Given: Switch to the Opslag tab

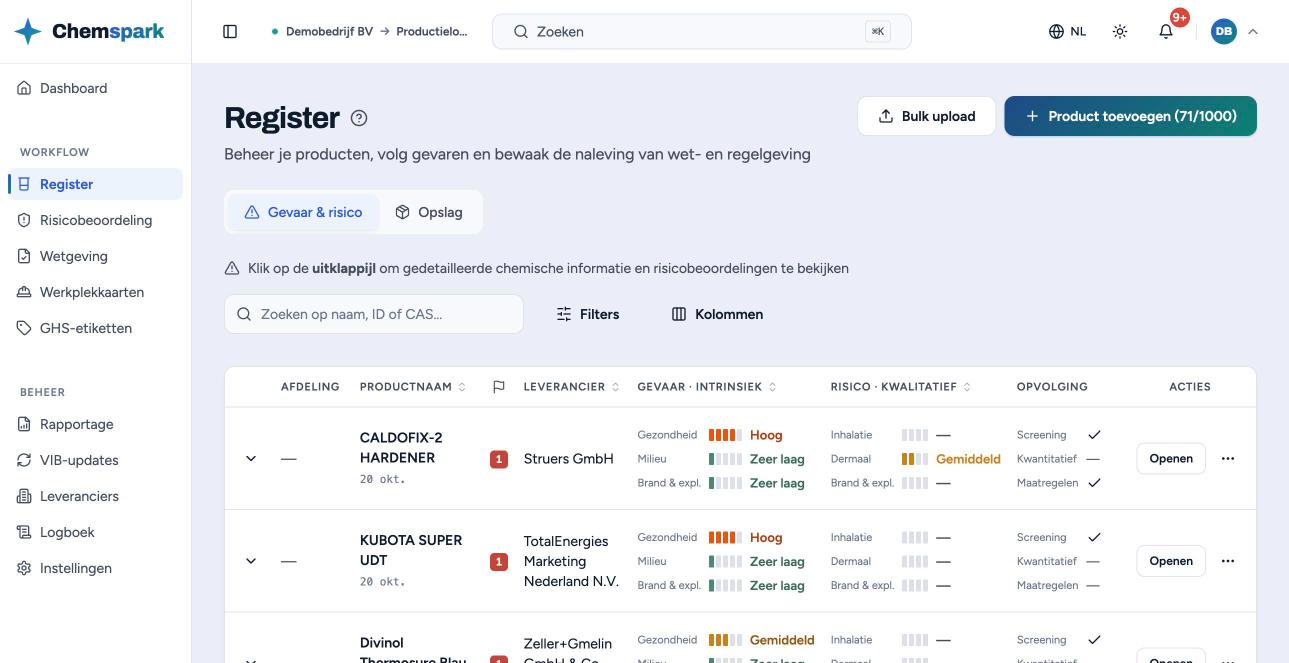Looking at the screenshot, I should click(x=429, y=212).
